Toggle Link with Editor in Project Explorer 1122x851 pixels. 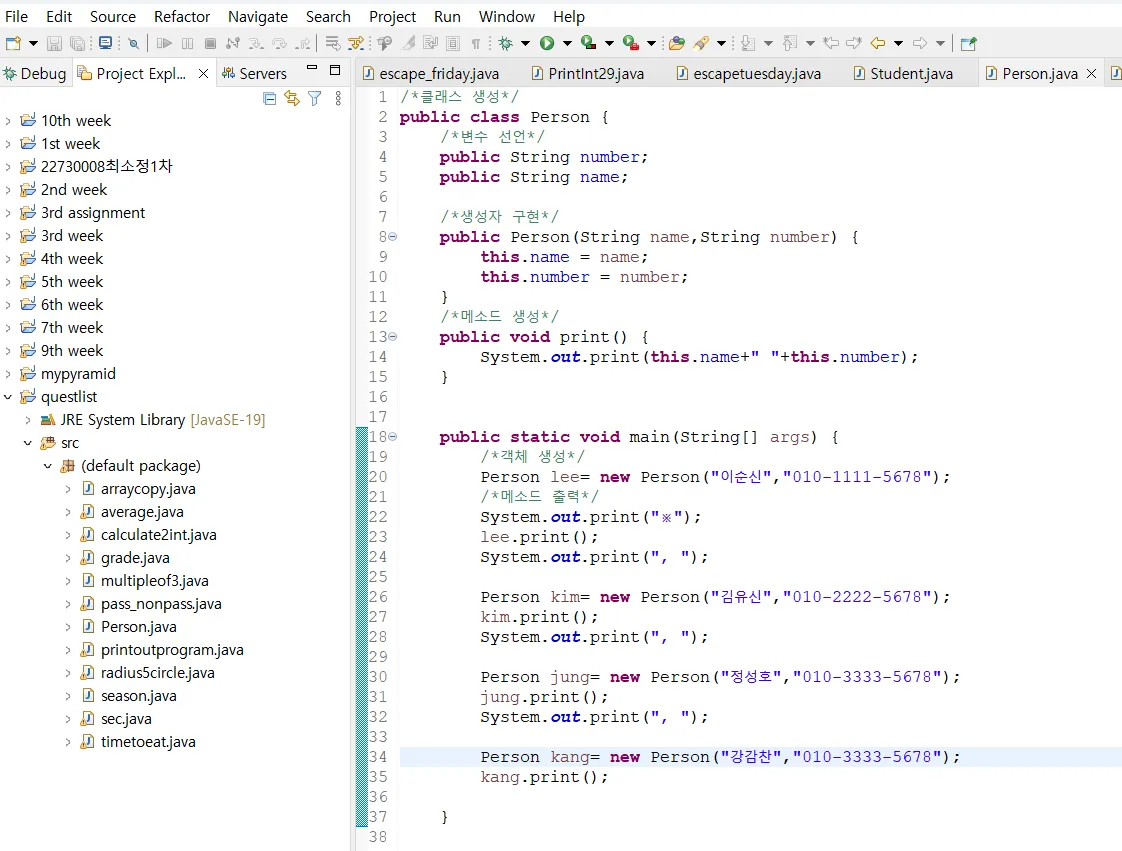point(292,98)
